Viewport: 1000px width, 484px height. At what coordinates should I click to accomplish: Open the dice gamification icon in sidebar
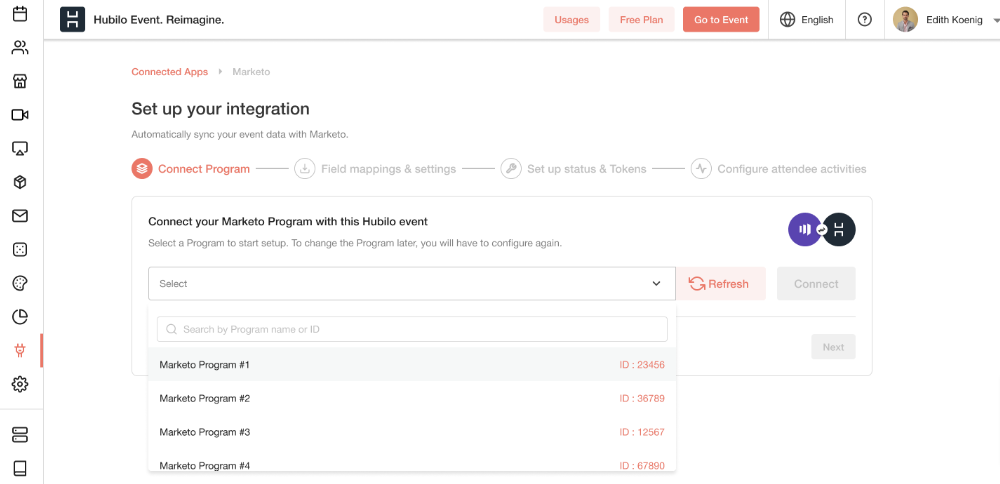pyautogui.click(x=20, y=249)
